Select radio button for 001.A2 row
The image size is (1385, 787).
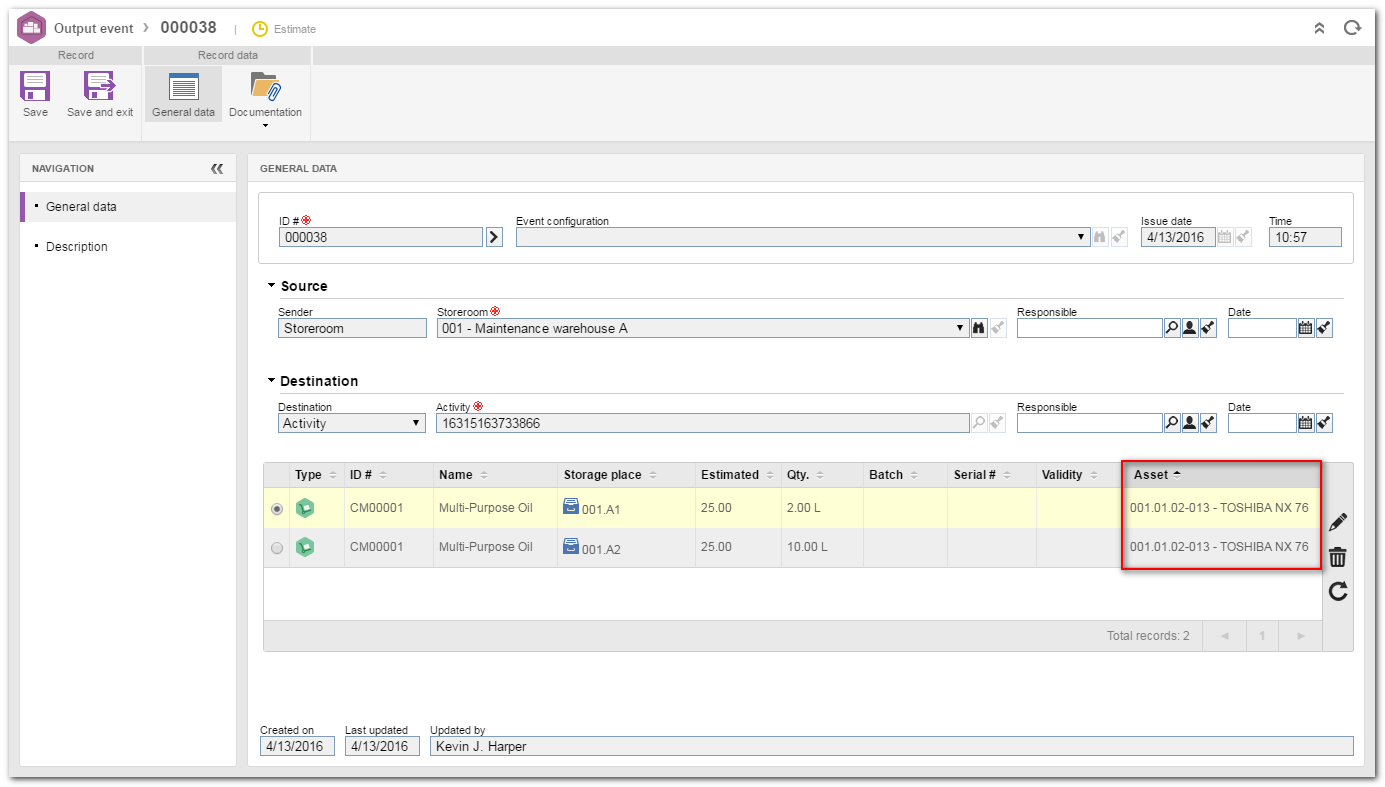click(x=277, y=548)
